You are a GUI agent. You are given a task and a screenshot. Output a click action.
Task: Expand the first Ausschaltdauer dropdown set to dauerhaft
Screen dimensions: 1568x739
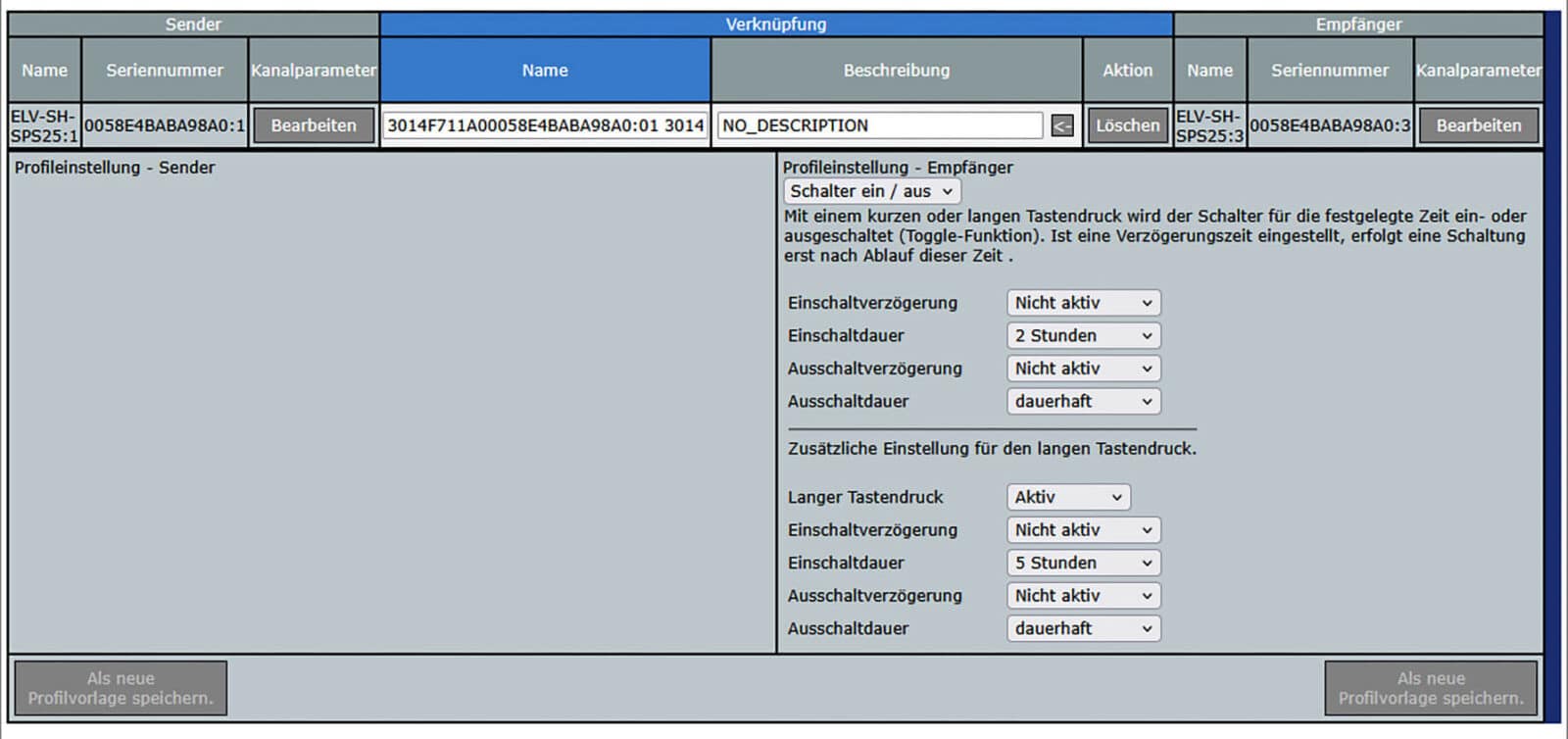(1083, 401)
